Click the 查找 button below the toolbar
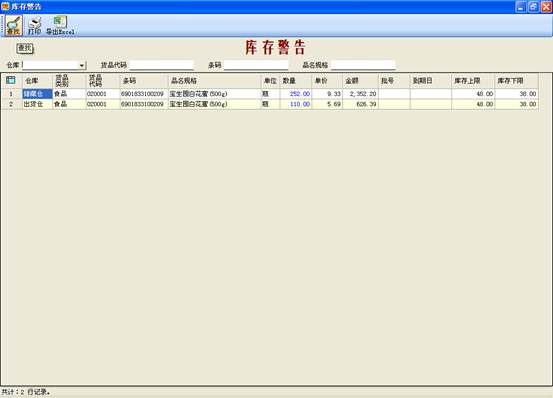 coord(25,48)
